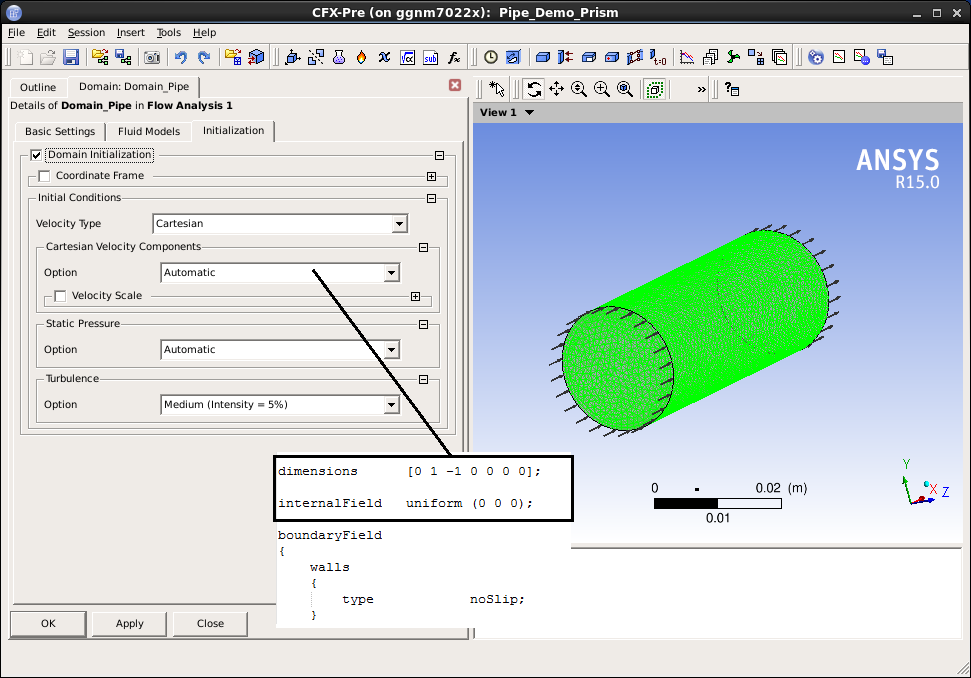Image resolution: width=971 pixels, height=678 pixels.
Task: Click the User Function fx icon
Action: [x=454, y=58]
